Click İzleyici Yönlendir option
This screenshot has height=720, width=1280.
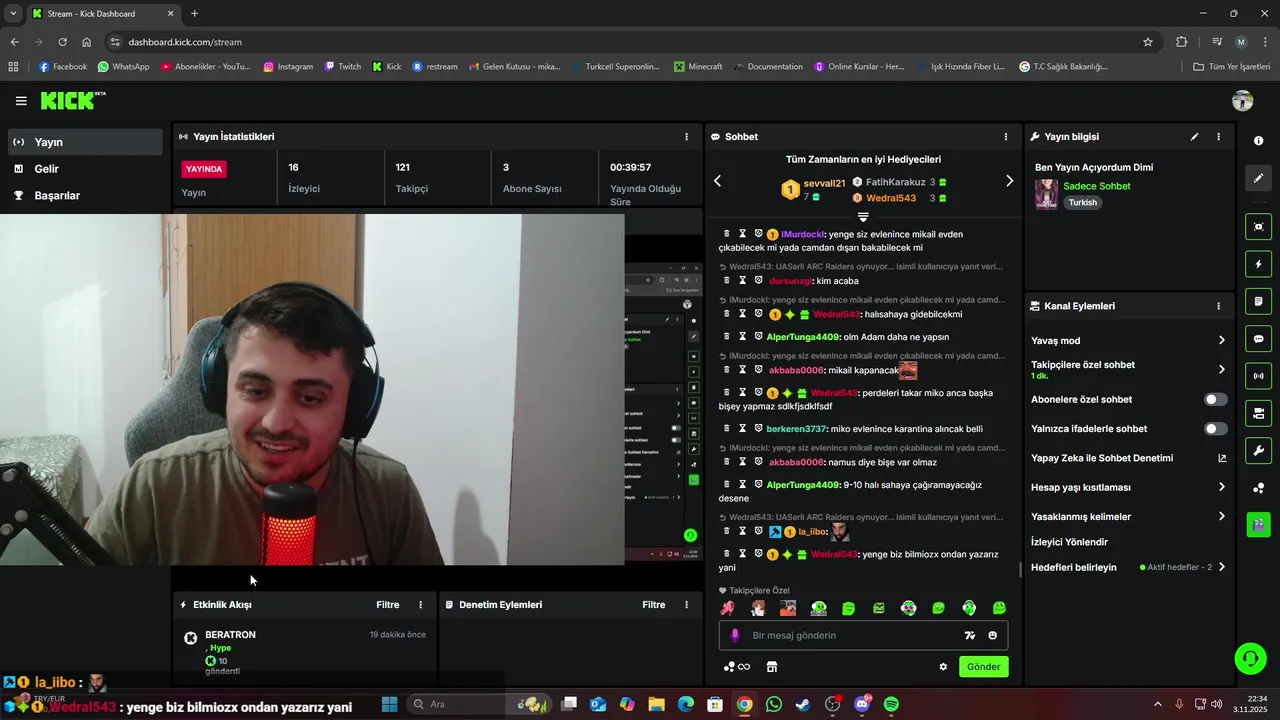pyautogui.click(x=1069, y=542)
